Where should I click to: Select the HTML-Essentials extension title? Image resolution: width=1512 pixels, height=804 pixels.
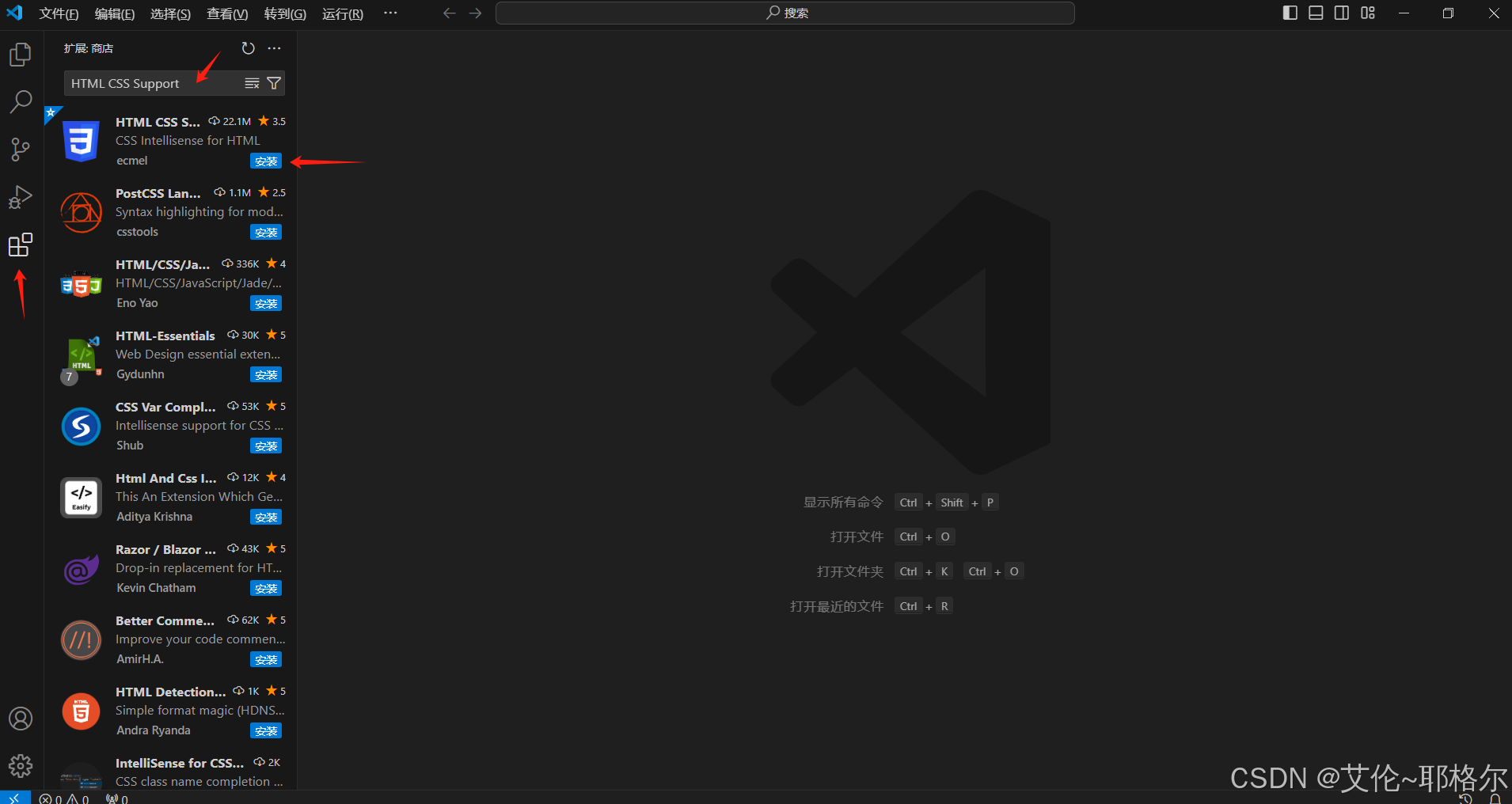[165, 336]
